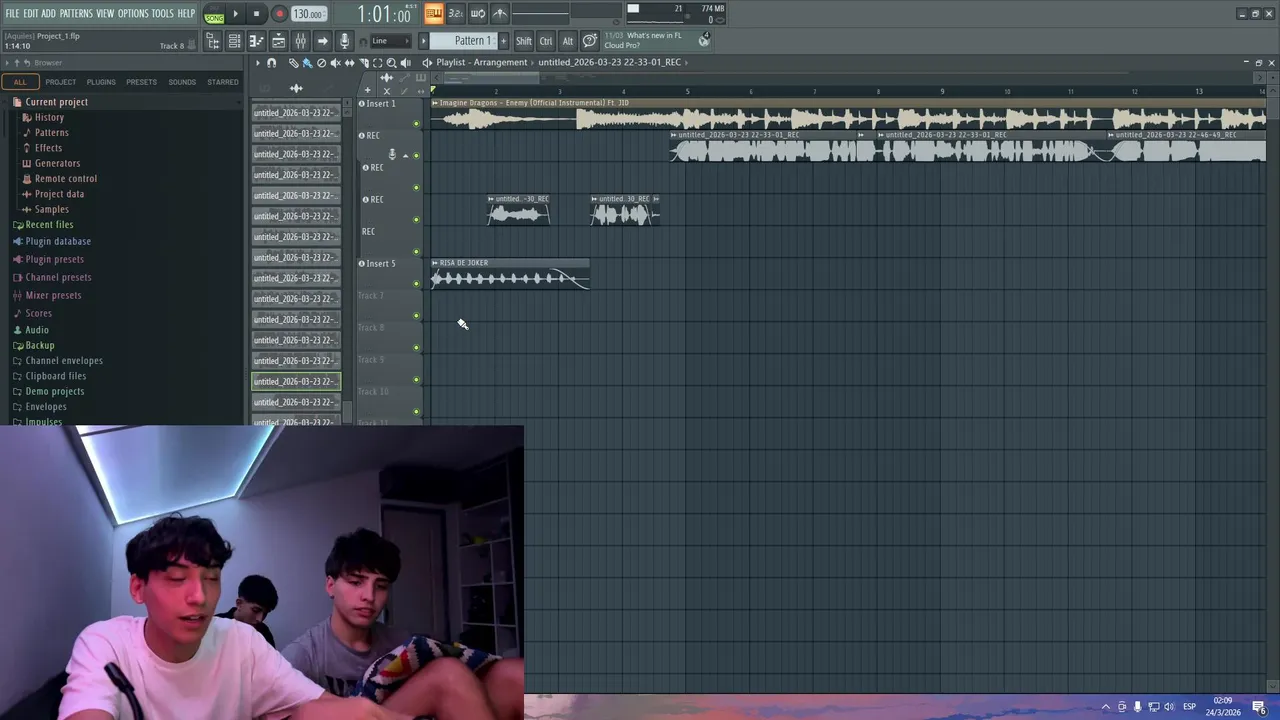Toggle mute switch on Track 8
Screen dimensions: 1280x720
pyautogui.click(x=417, y=348)
